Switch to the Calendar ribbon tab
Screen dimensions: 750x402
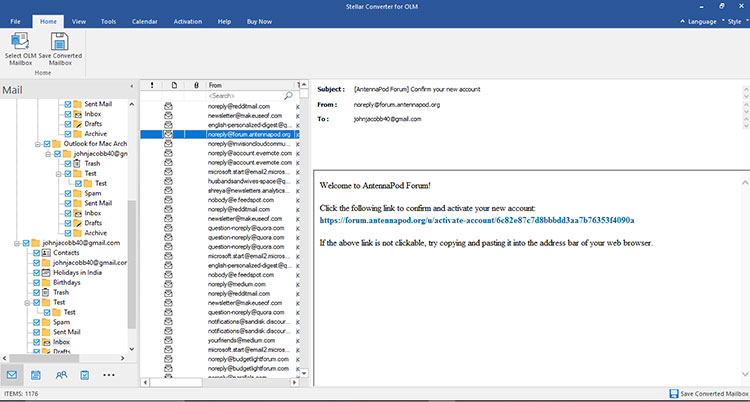(144, 22)
